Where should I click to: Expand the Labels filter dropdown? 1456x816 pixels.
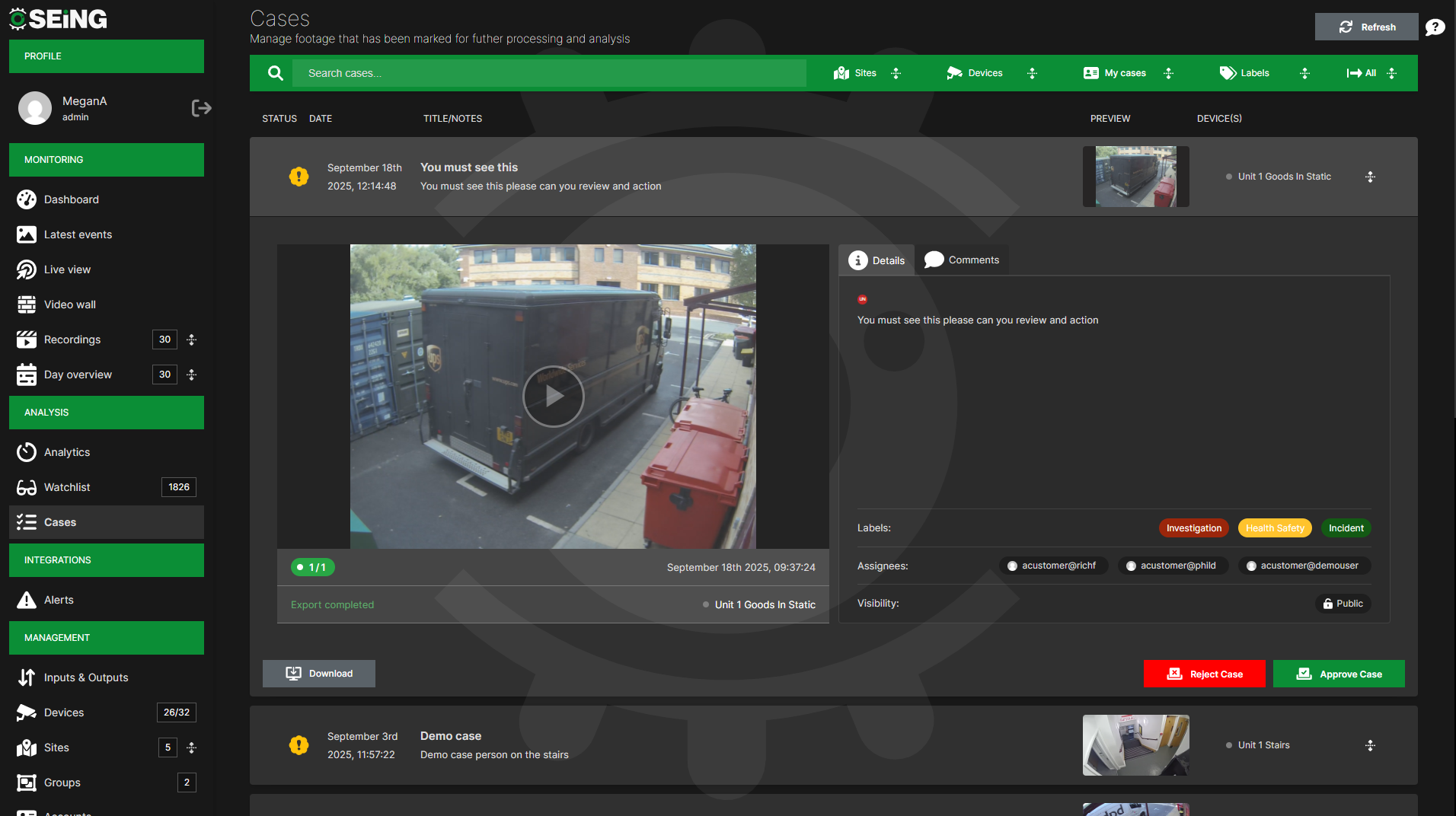tap(1244, 73)
